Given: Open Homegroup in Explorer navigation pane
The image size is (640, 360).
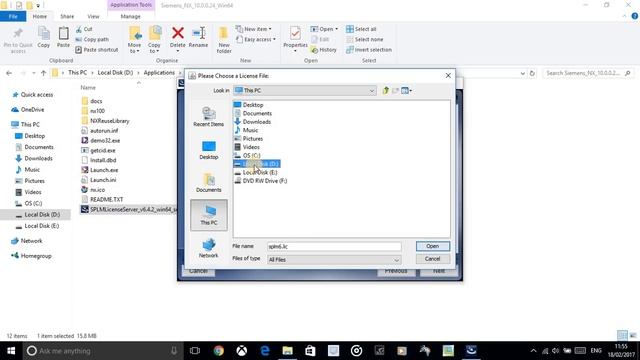Looking at the screenshot, I should [31, 256].
